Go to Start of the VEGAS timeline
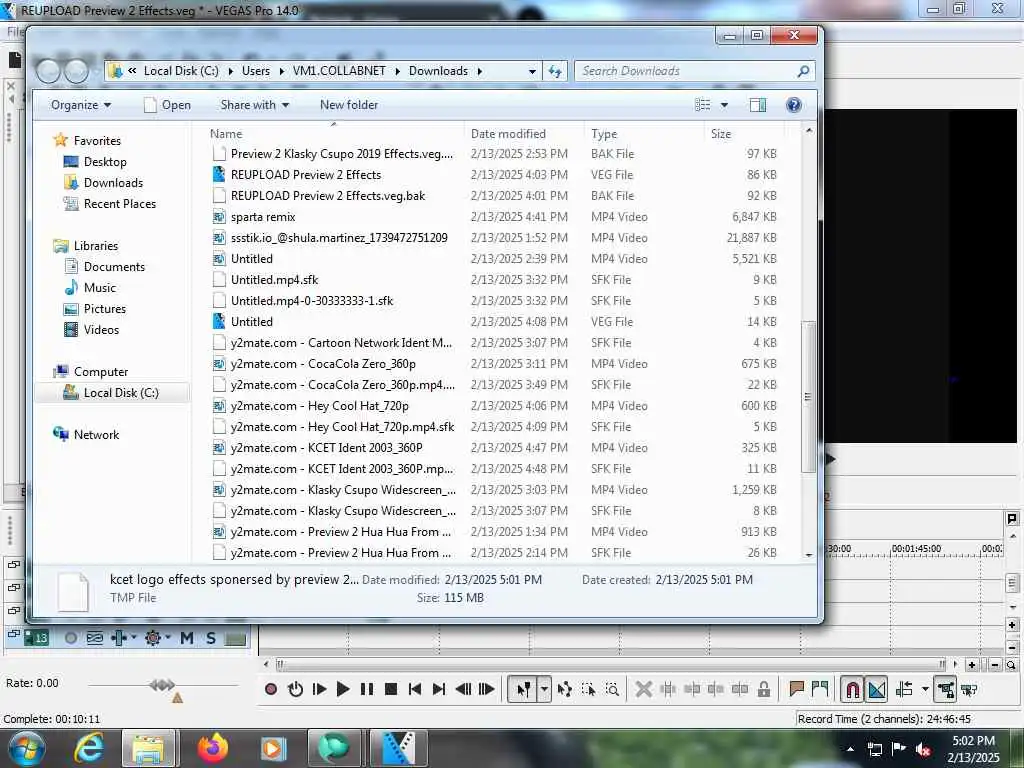 coord(415,689)
